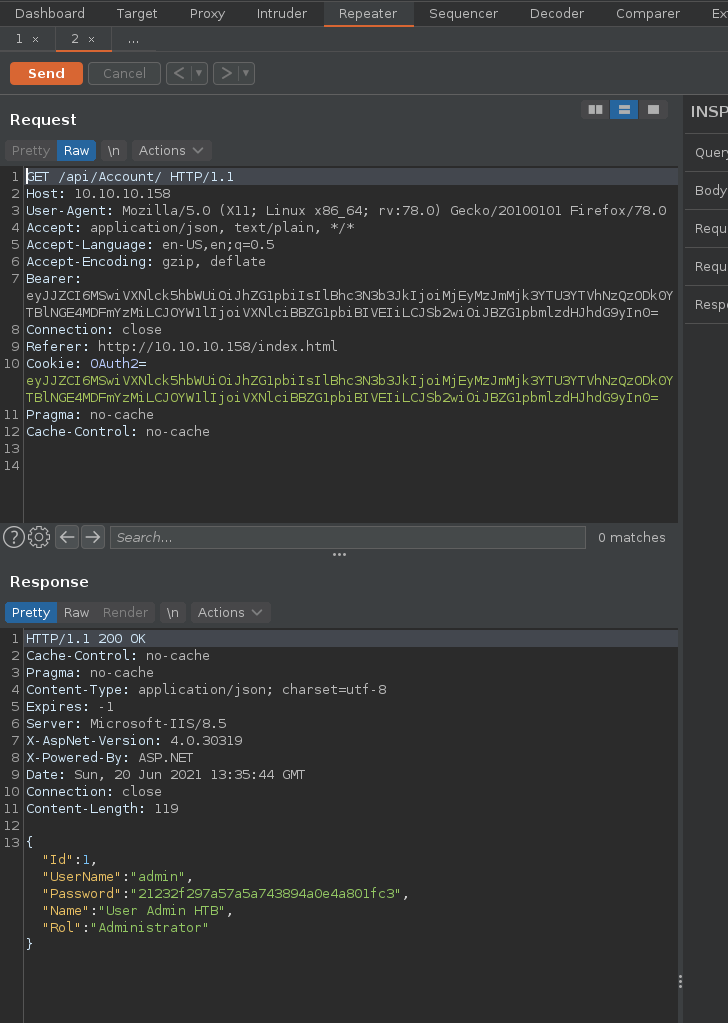Click the GET /api/Account/ request line
728x1023 pixels.
(x=130, y=177)
